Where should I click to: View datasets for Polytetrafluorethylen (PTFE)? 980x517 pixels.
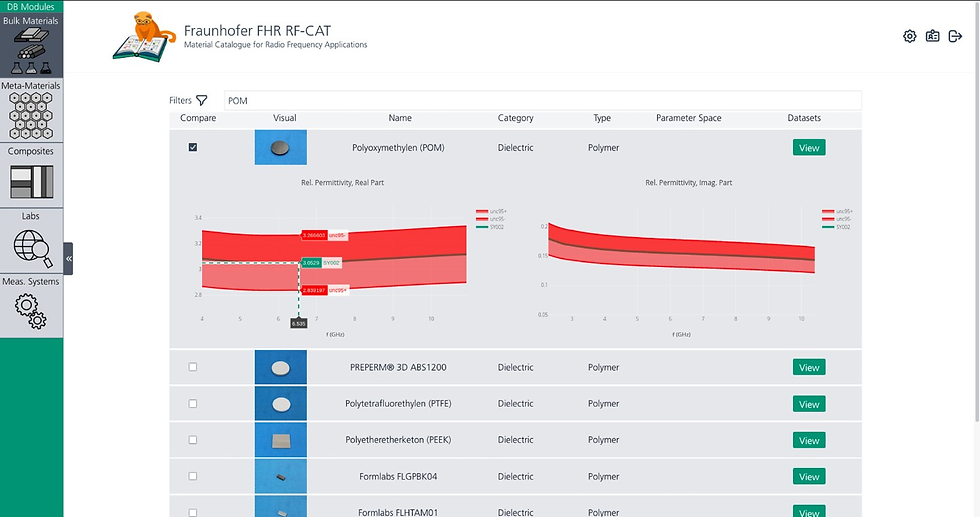[x=809, y=404]
